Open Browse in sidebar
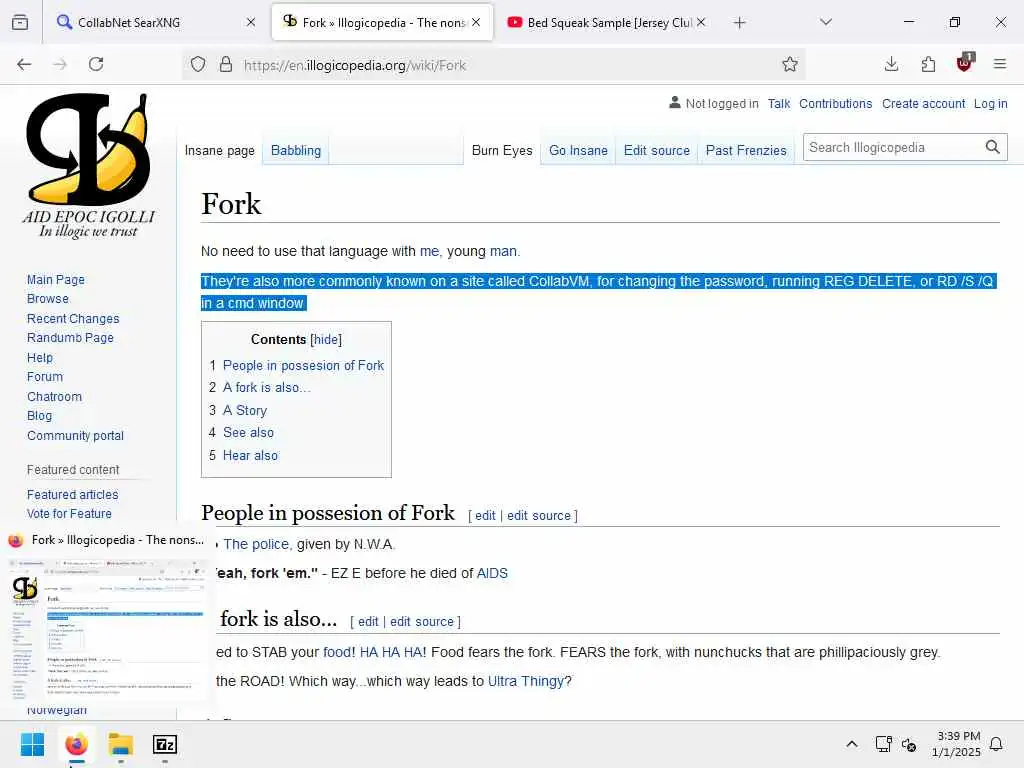This screenshot has height=768, width=1024. pos(48,298)
